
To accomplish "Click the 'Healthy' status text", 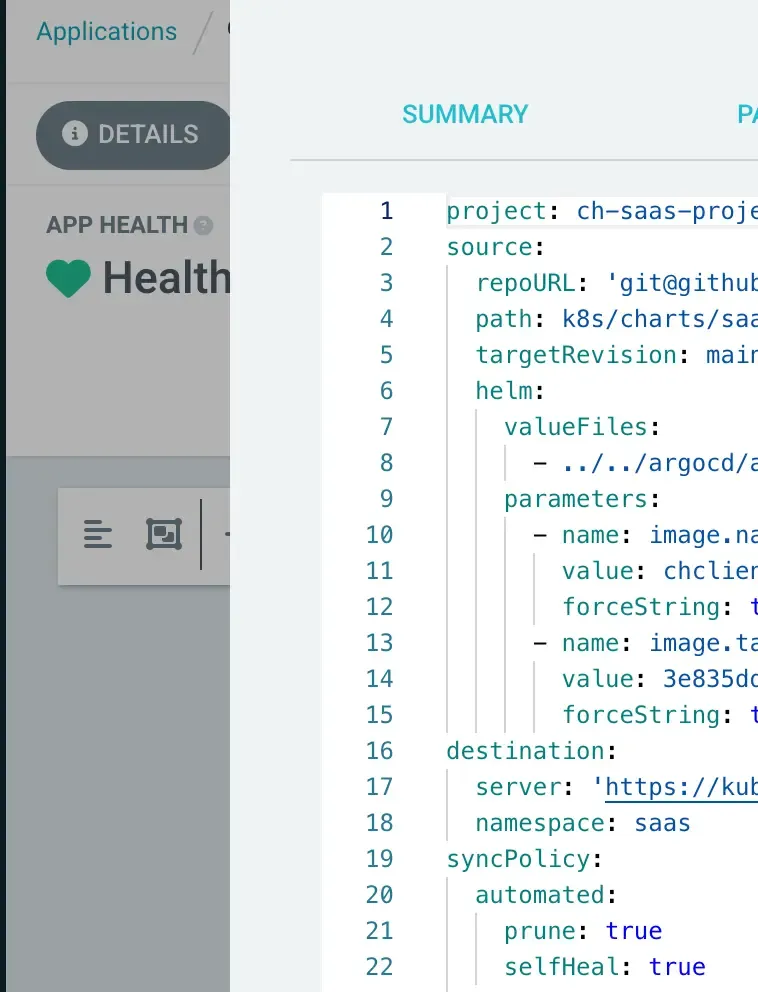I will click(166, 277).
